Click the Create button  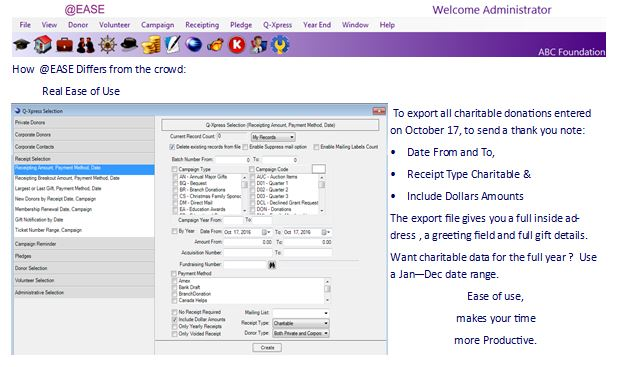coord(267,348)
